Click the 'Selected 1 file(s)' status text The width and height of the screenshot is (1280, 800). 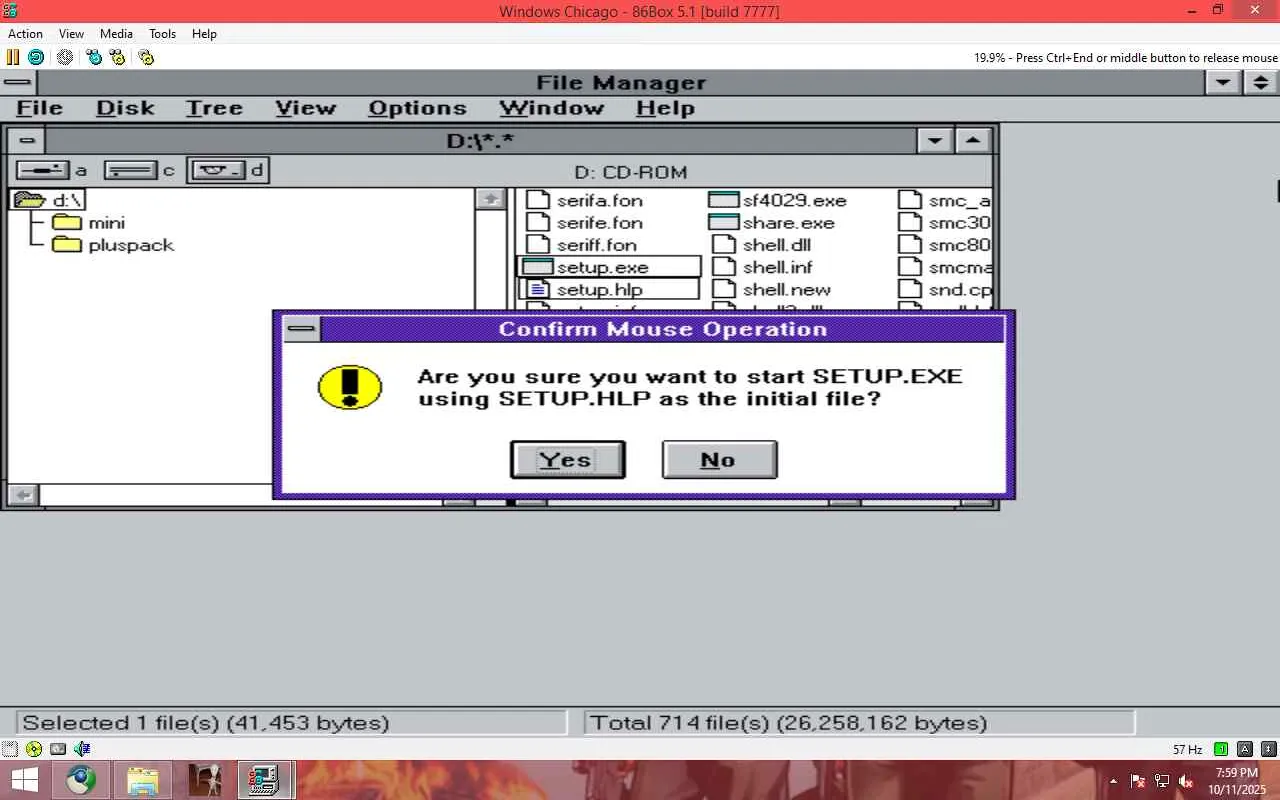[x=206, y=723]
